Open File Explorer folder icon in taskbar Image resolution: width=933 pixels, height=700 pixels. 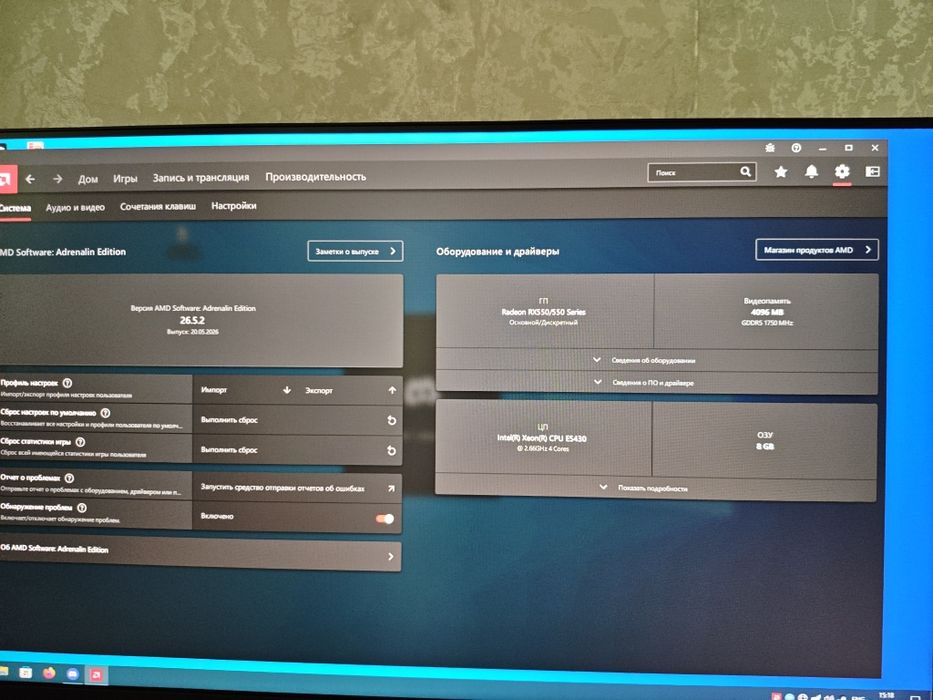tap(4, 671)
